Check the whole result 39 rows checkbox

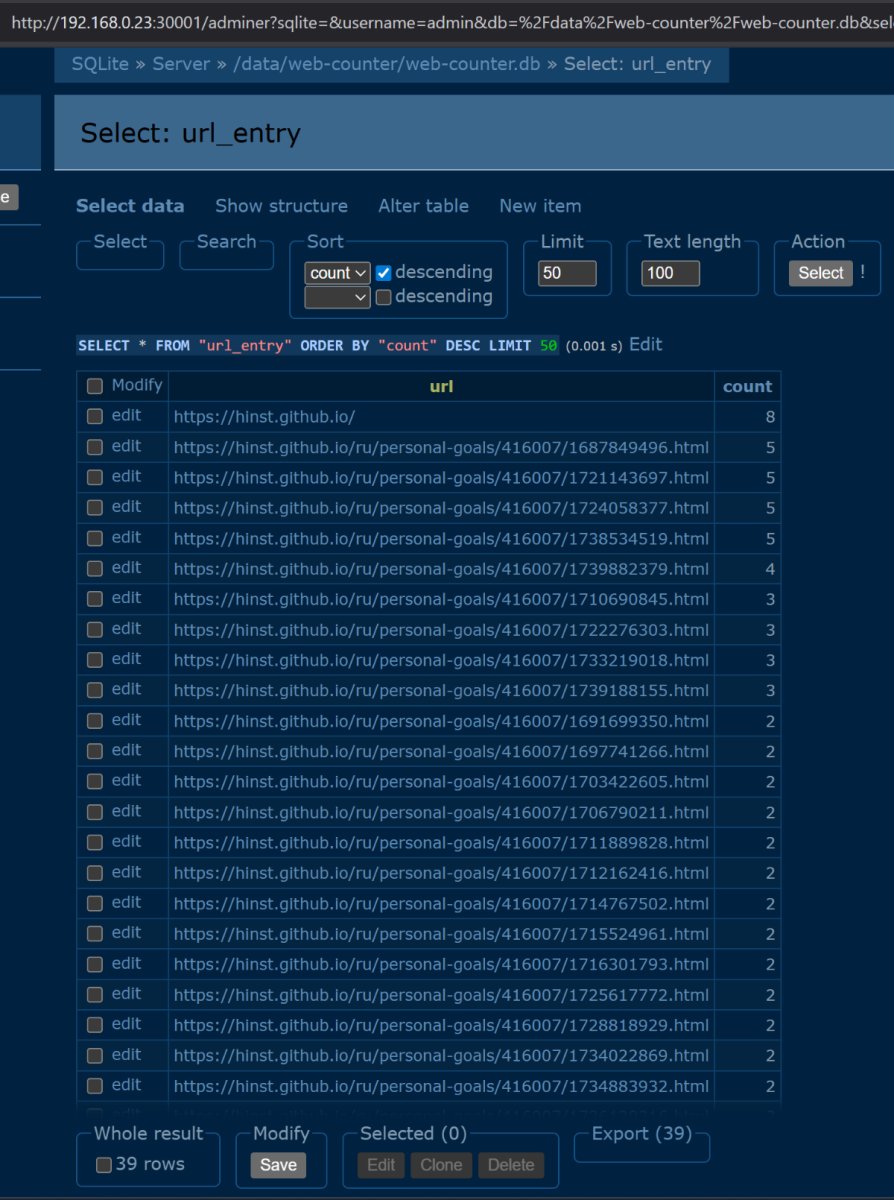(x=103, y=1165)
